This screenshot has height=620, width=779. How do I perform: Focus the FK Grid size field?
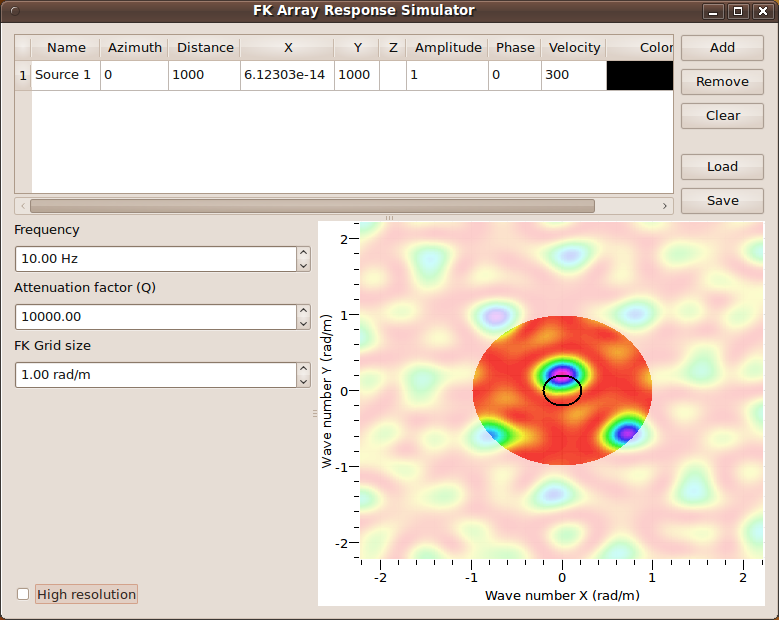coord(155,375)
